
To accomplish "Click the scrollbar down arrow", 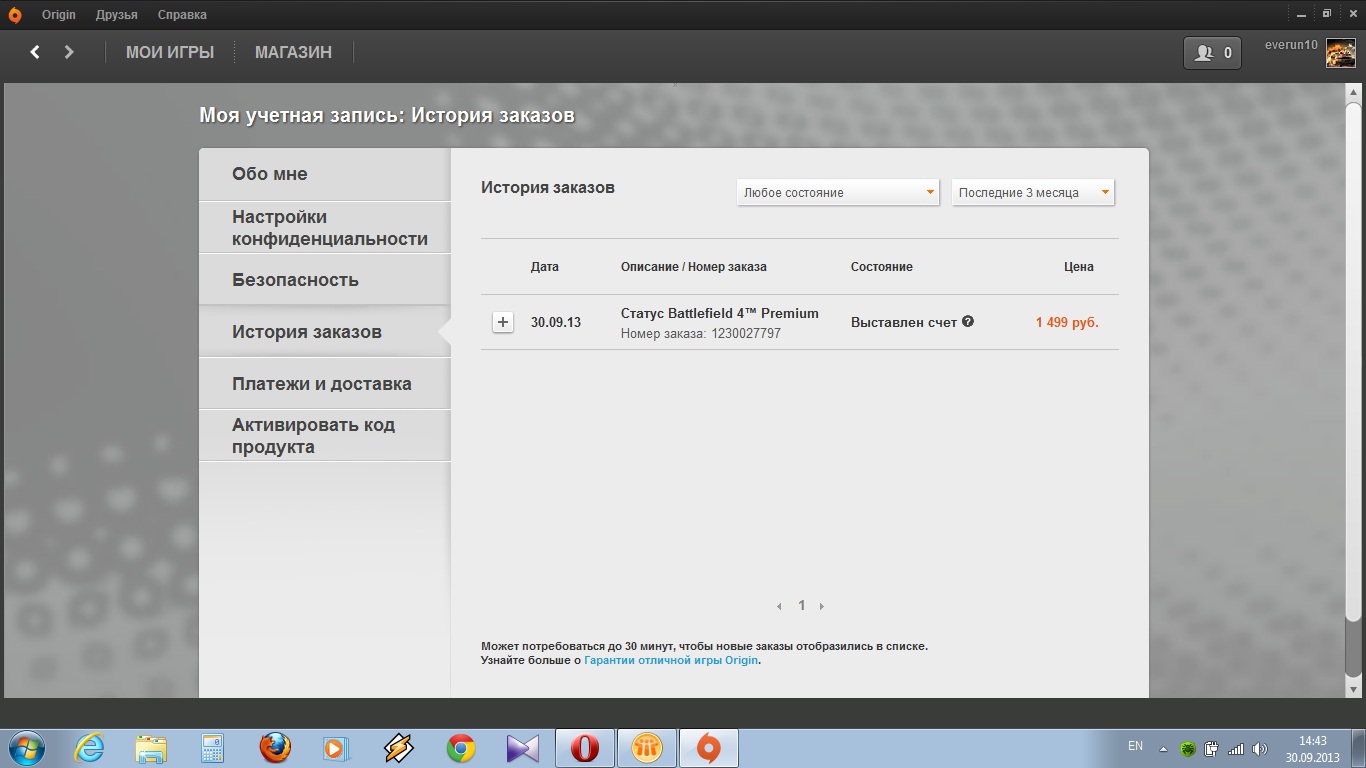I will [1353, 689].
